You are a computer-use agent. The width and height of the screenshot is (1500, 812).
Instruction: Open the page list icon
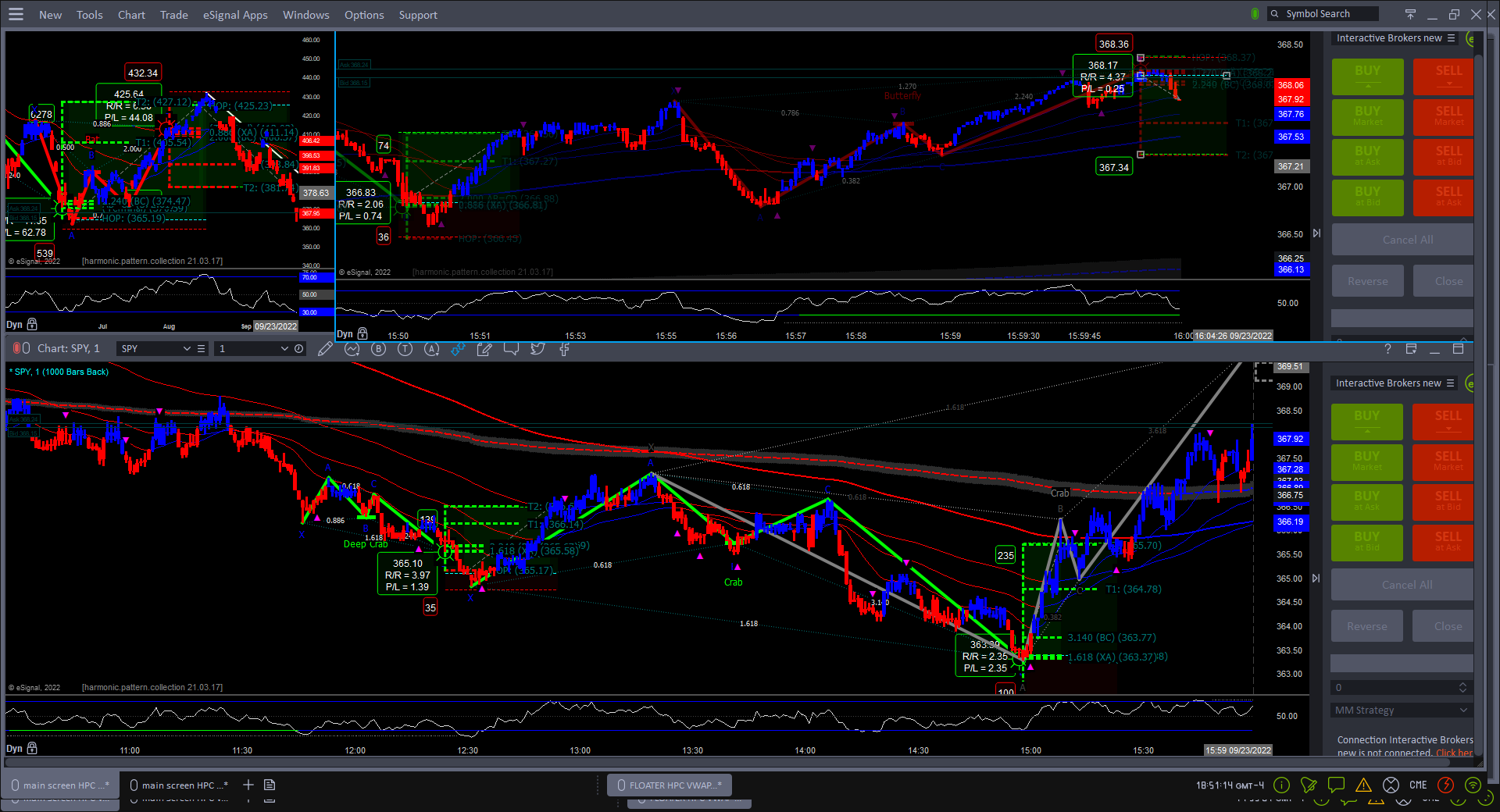coord(270,785)
